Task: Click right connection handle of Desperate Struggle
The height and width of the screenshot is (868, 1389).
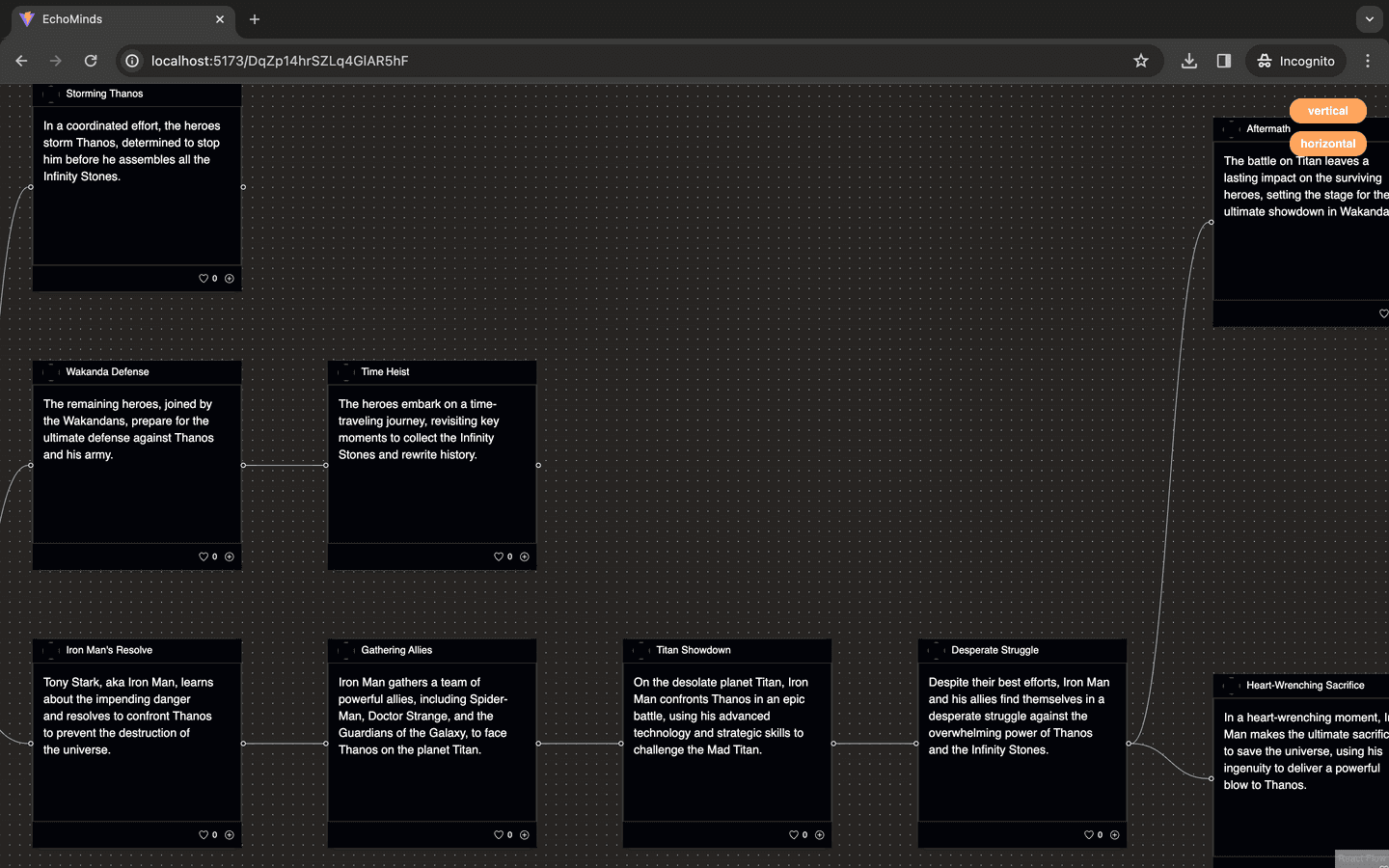Action: click(x=1129, y=744)
